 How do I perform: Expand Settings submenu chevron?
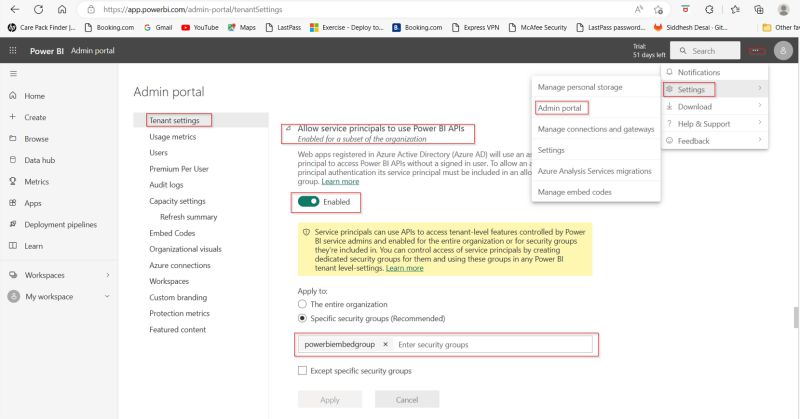[x=759, y=88]
